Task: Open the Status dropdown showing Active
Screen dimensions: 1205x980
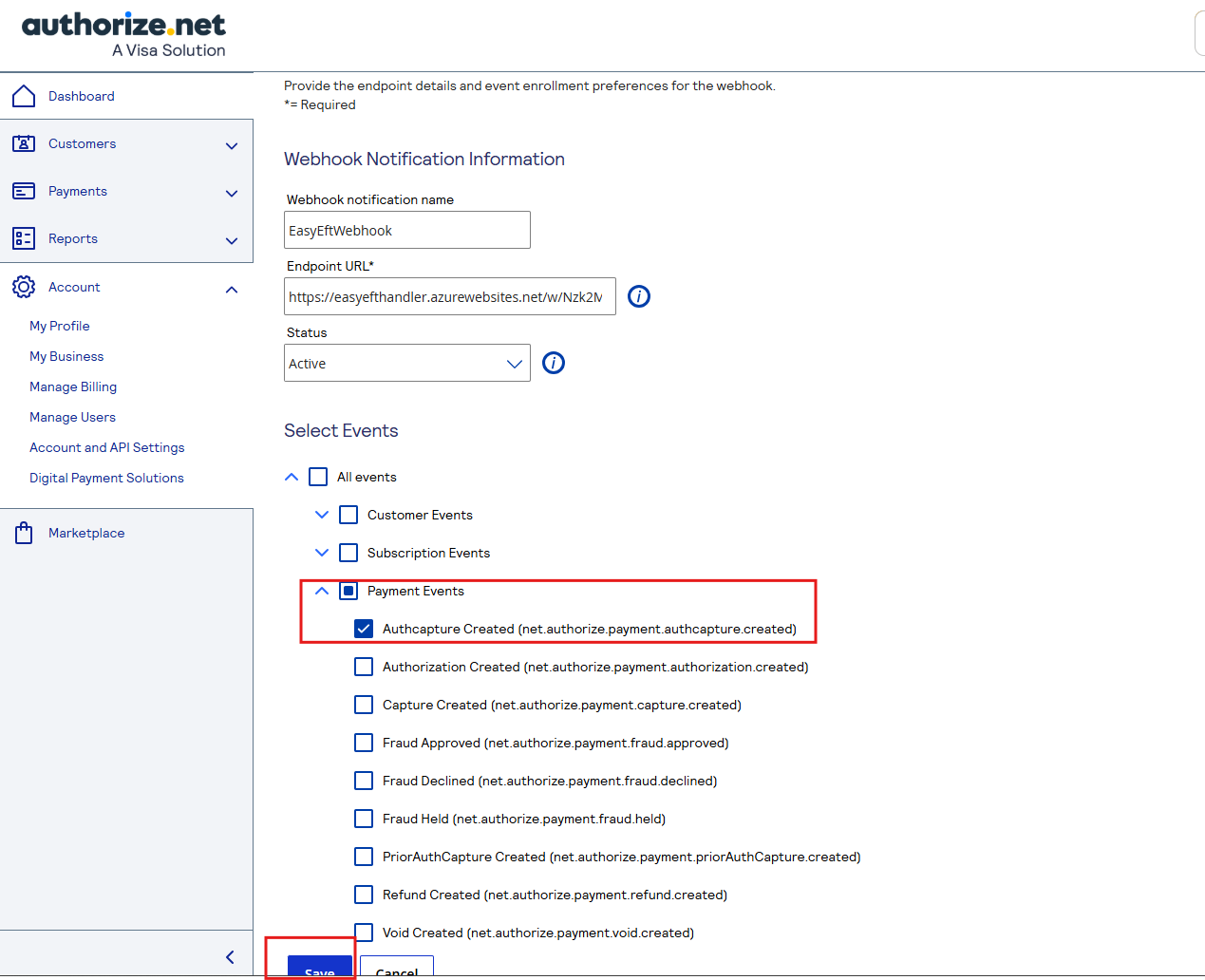Action: pyautogui.click(x=406, y=363)
